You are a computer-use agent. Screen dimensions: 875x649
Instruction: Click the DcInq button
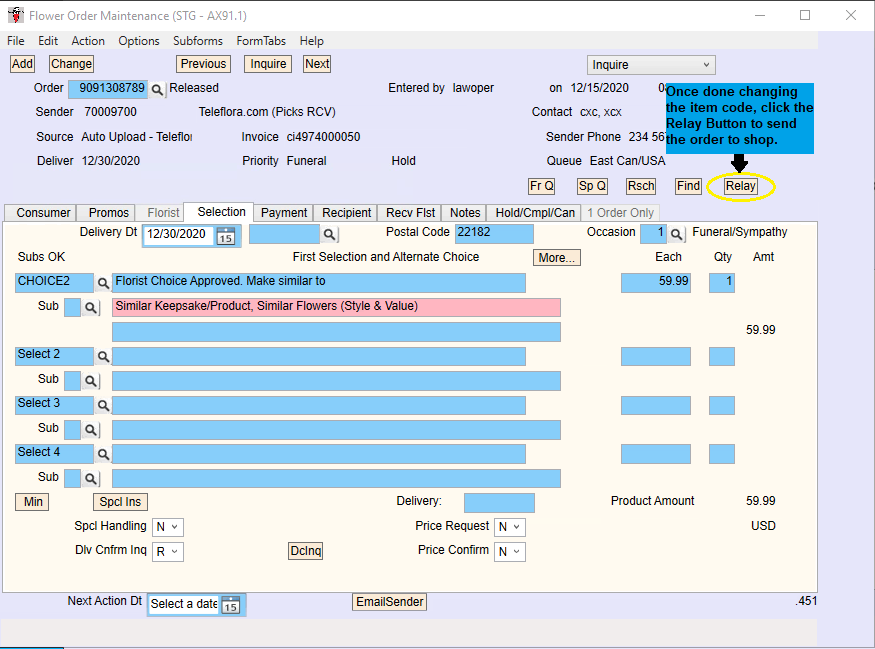306,551
